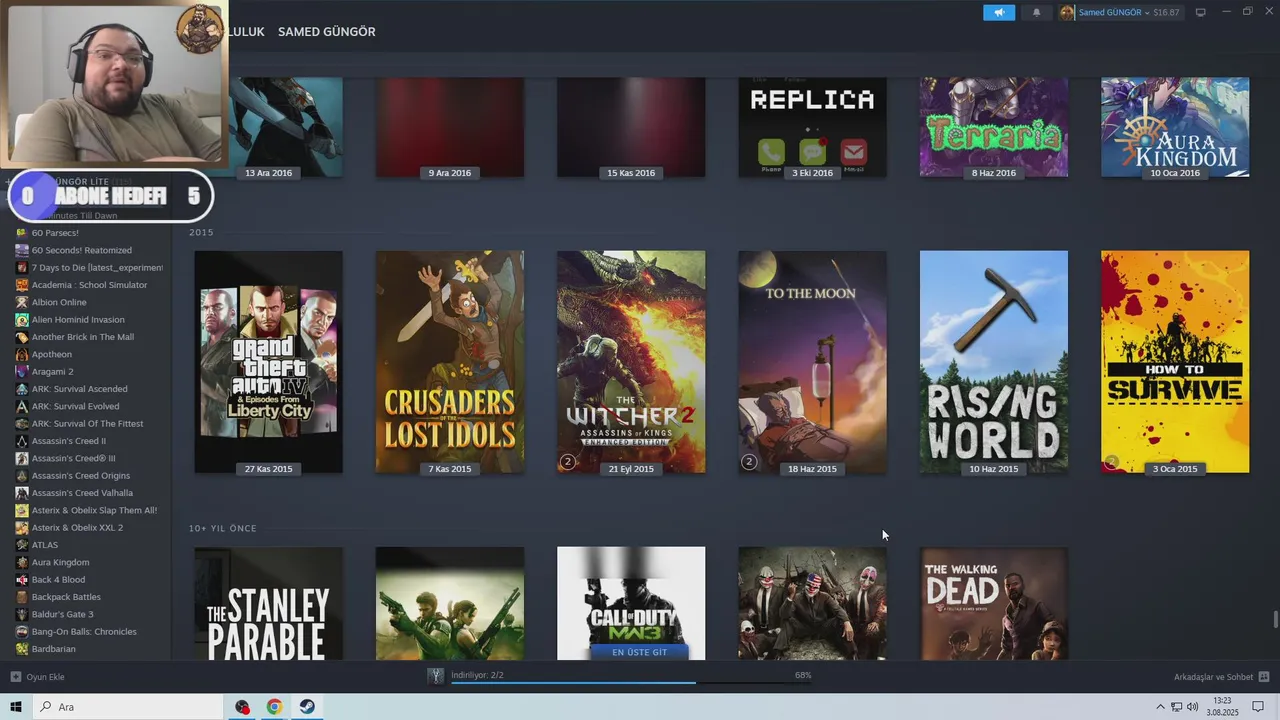Screen dimensions: 1280x720
Task: Open the İndiriliyor downloads status bar
Action: tap(630, 676)
